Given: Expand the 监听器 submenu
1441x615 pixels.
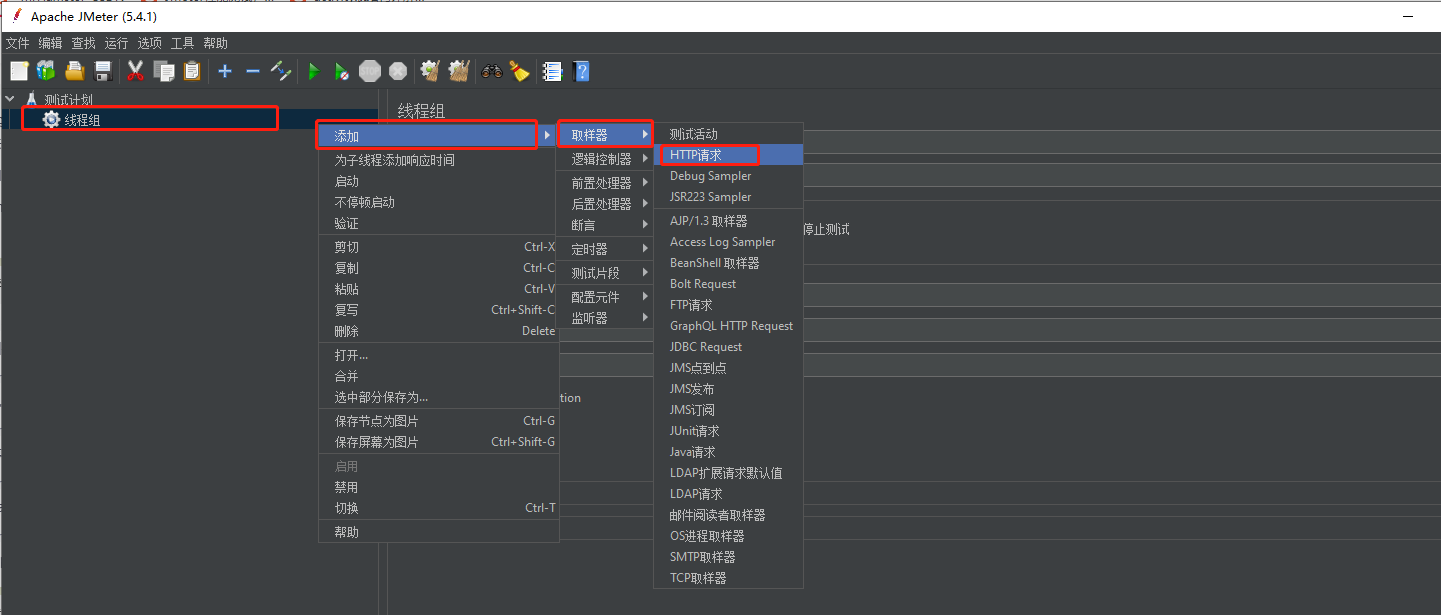Looking at the screenshot, I should 606,318.
